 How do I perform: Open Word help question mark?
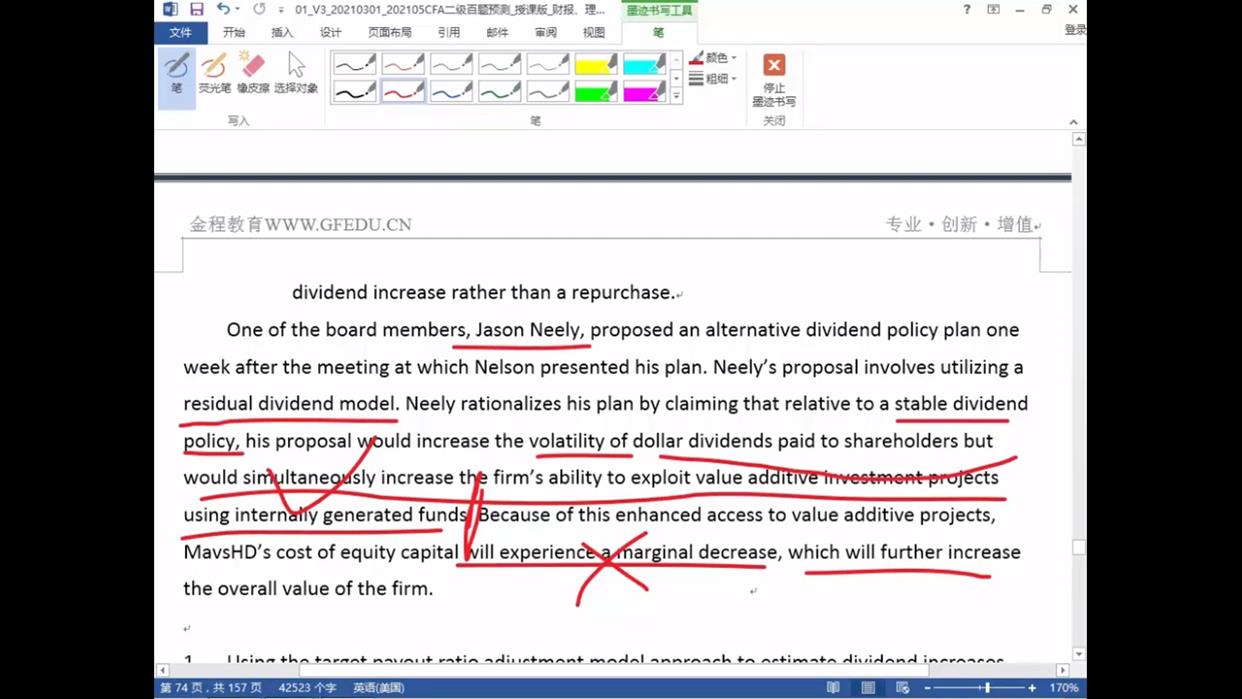coord(966,9)
